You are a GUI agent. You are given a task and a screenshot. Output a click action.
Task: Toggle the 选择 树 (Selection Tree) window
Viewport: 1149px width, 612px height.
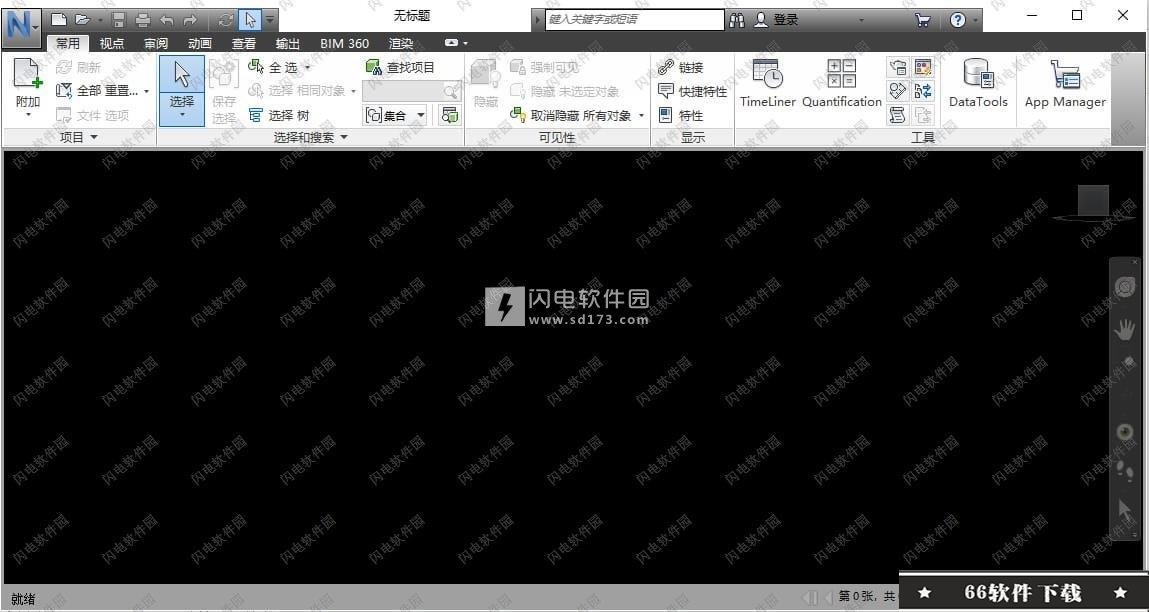(x=279, y=116)
